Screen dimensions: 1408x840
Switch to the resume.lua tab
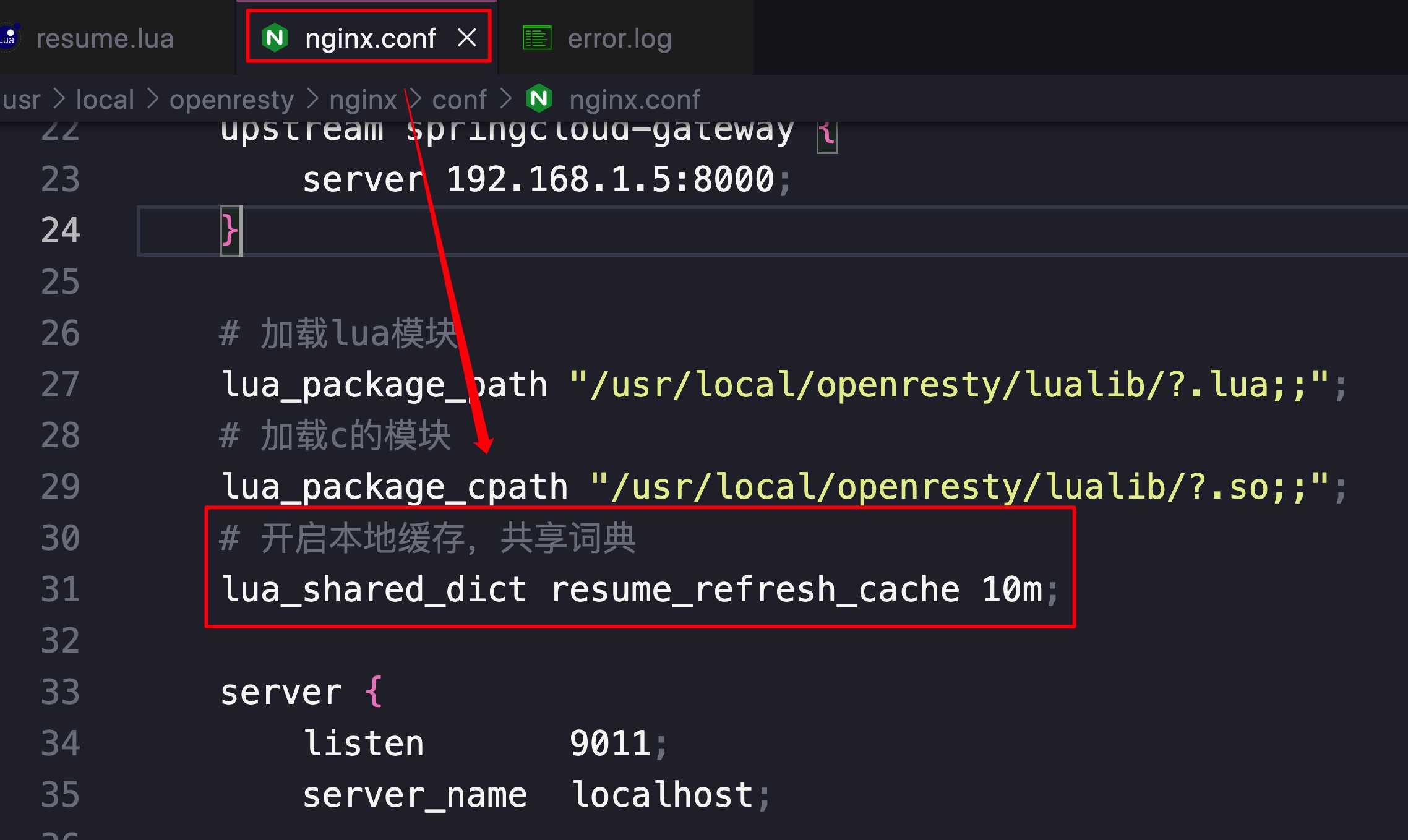coord(105,39)
